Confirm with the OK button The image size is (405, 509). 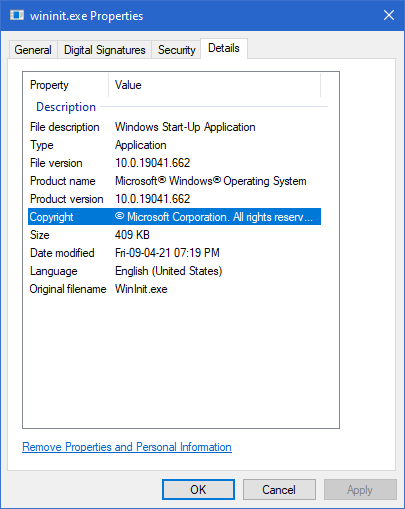click(x=198, y=490)
